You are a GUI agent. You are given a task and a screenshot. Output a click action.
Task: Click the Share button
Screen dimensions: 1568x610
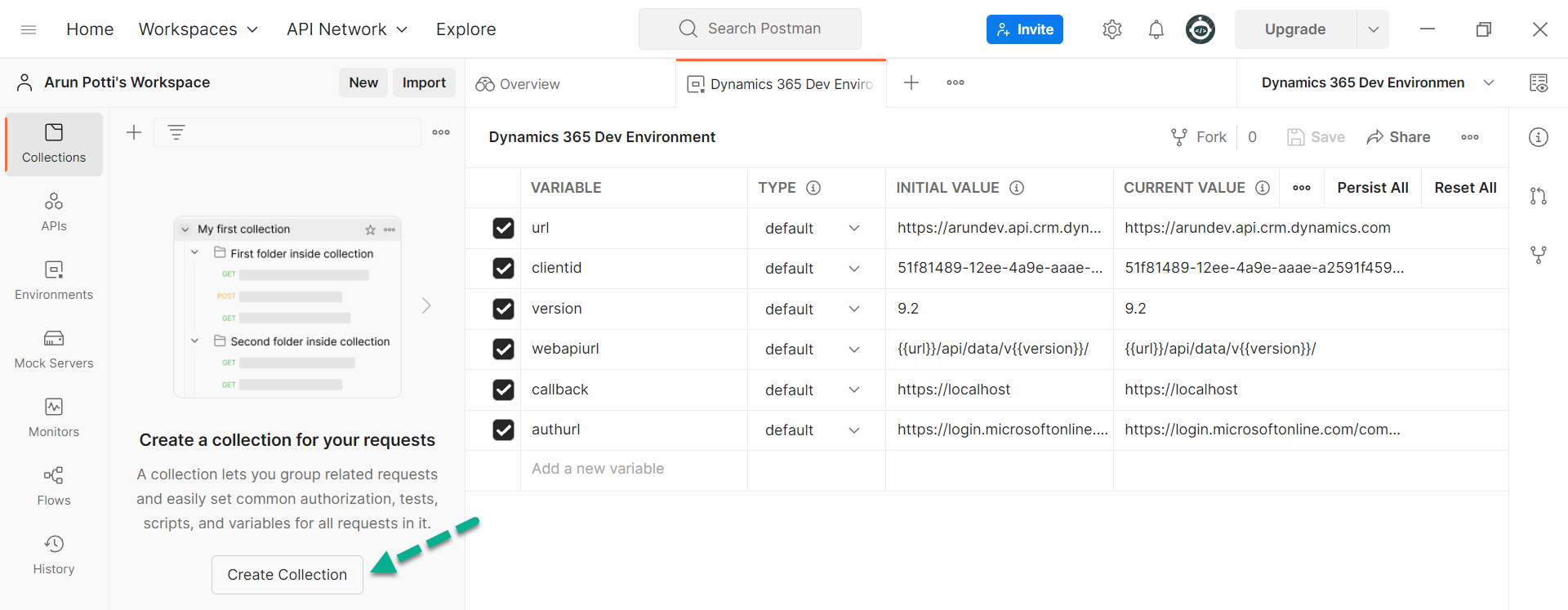[1398, 137]
